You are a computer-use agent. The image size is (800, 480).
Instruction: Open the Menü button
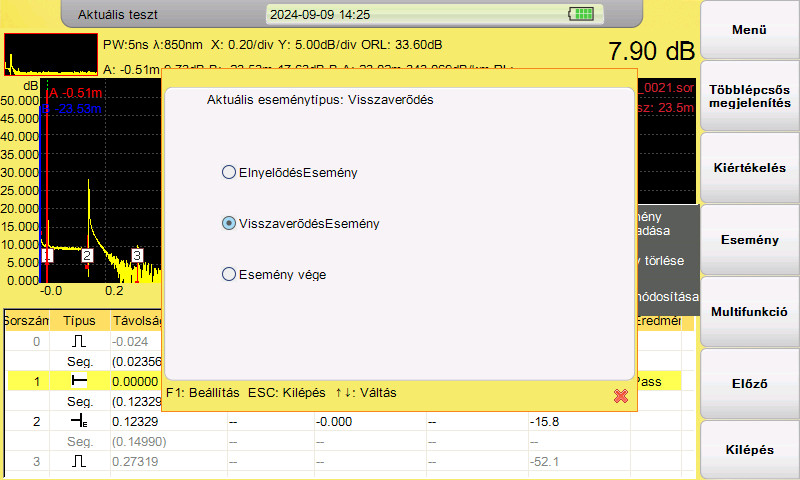749,30
